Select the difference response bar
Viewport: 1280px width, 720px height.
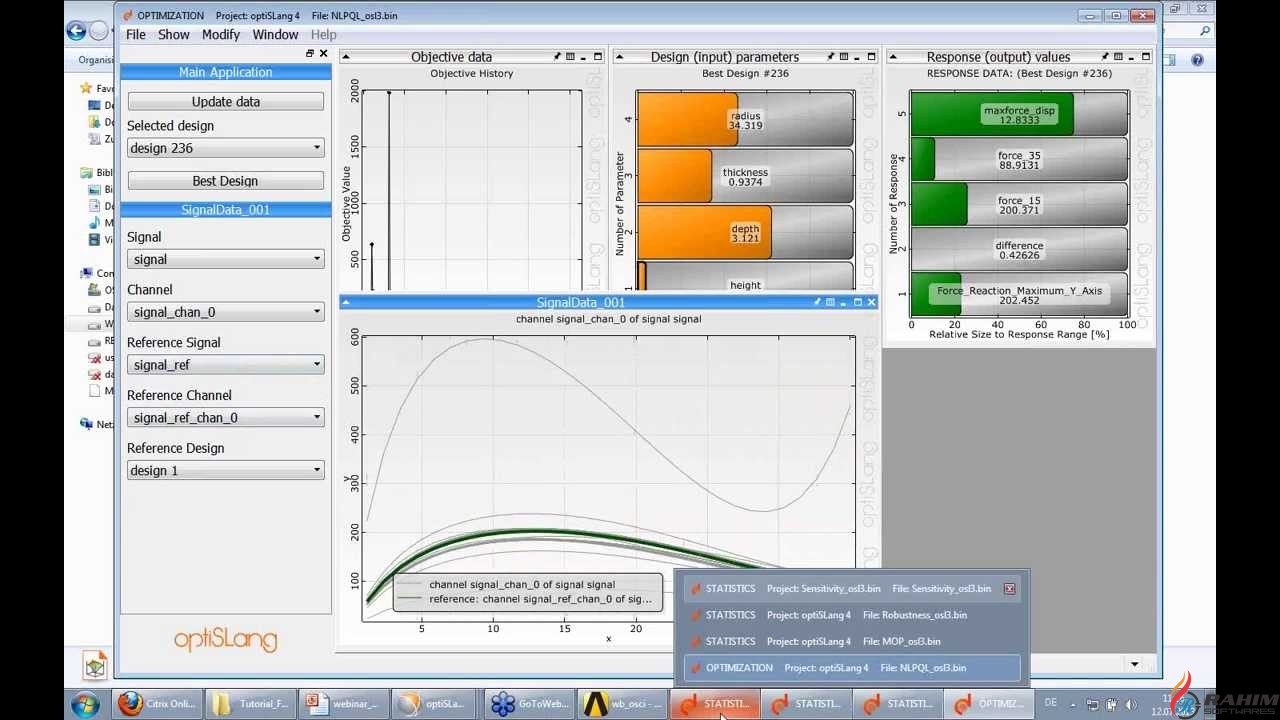[x=1019, y=250]
